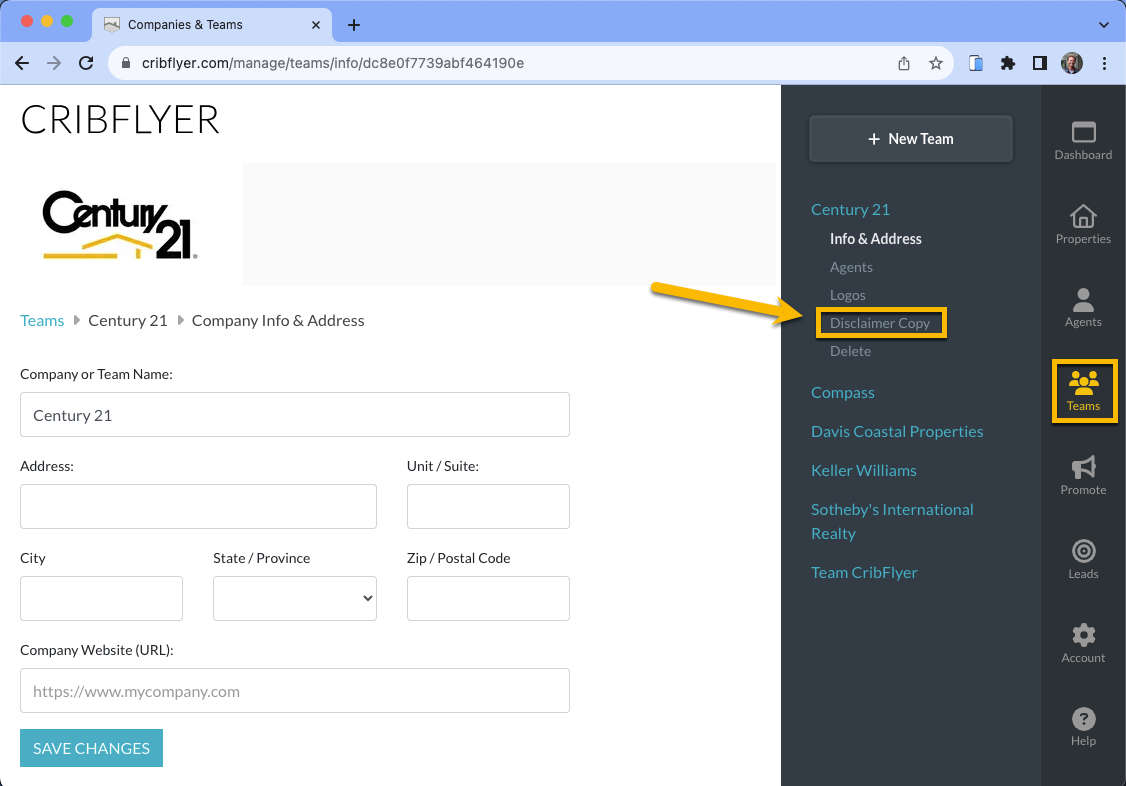
Task: Reload the page
Action: pyautogui.click(x=86, y=63)
